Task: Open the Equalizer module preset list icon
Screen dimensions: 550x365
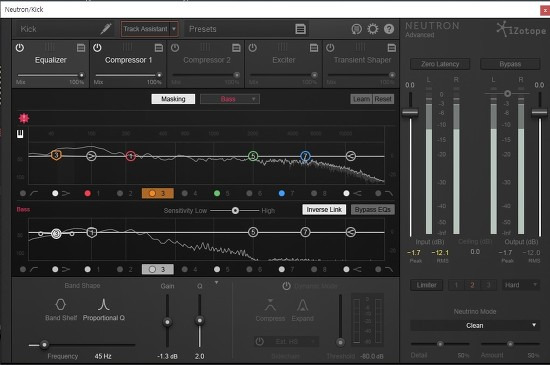Action: coord(81,48)
